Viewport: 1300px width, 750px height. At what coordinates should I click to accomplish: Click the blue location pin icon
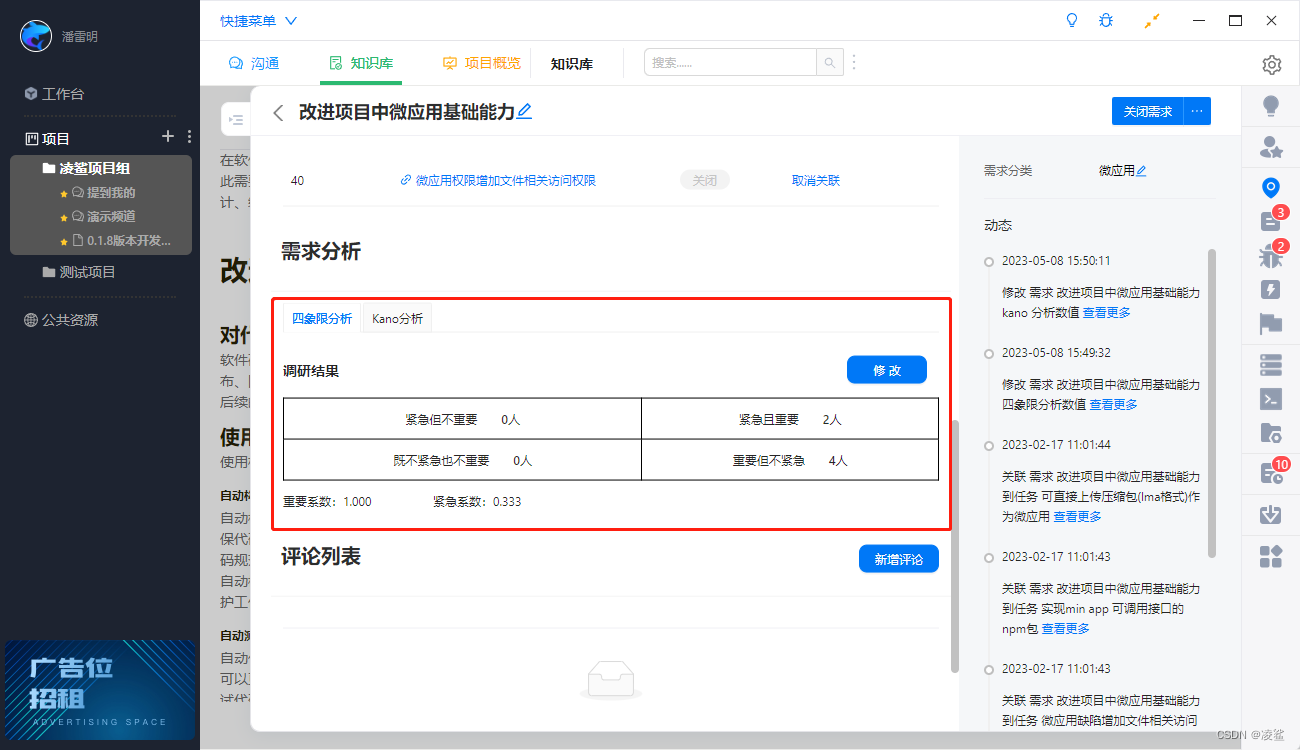coord(1271,187)
